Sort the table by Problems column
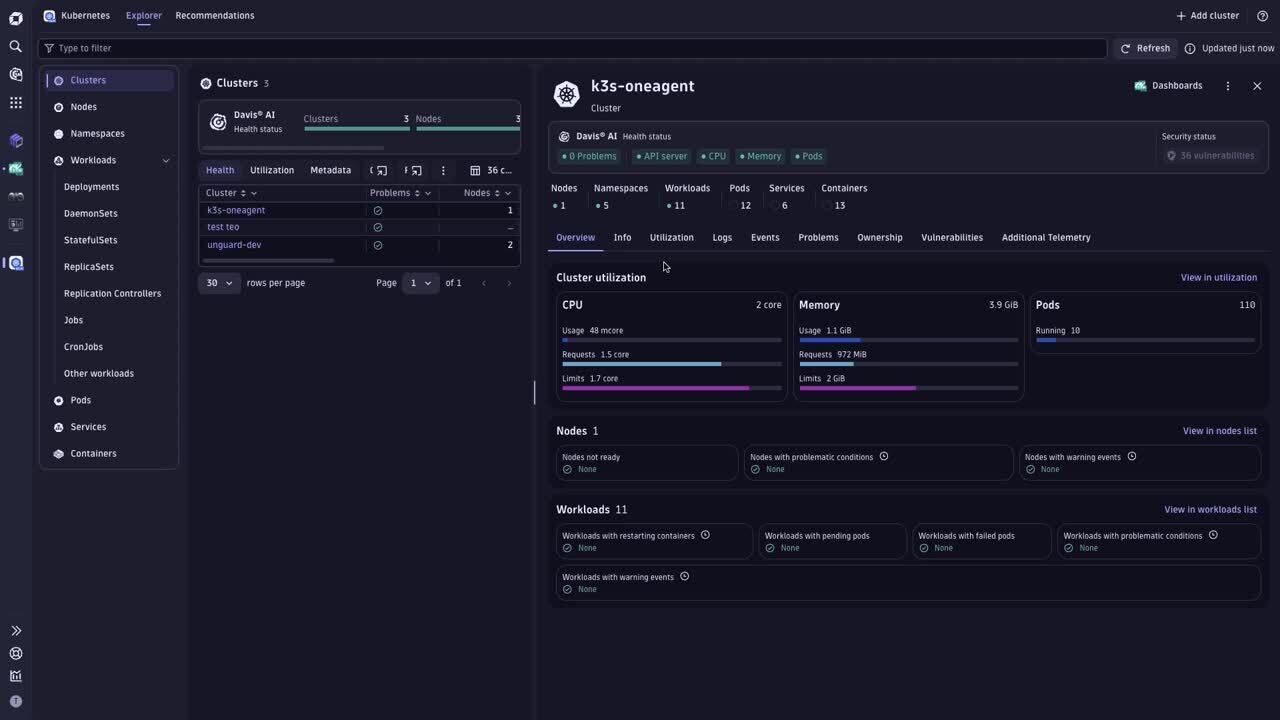 [x=417, y=193]
